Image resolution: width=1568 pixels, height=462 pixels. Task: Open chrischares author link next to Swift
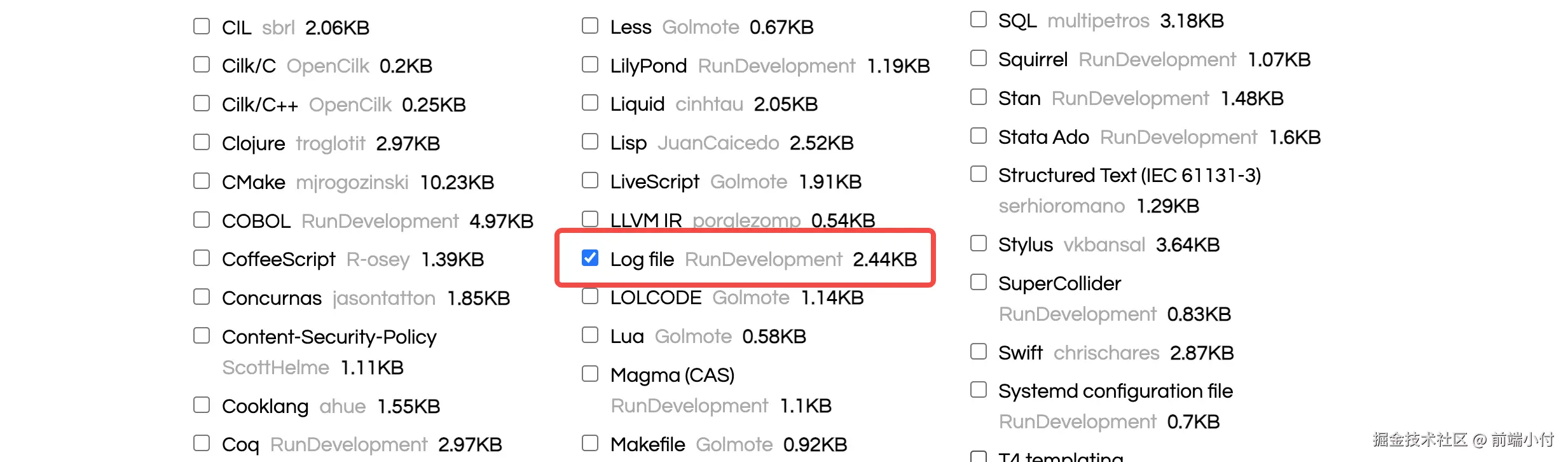pos(1106,353)
